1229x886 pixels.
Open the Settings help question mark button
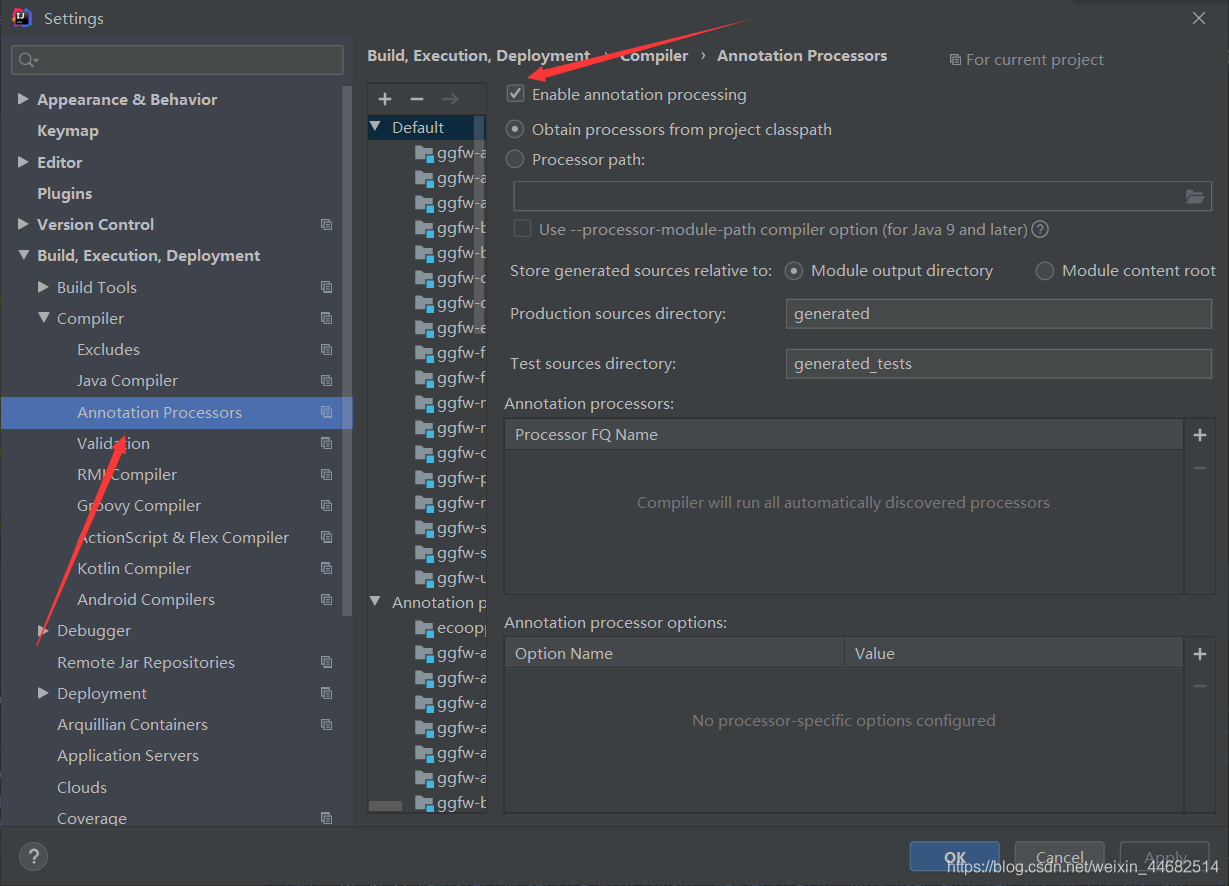[33, 857]
